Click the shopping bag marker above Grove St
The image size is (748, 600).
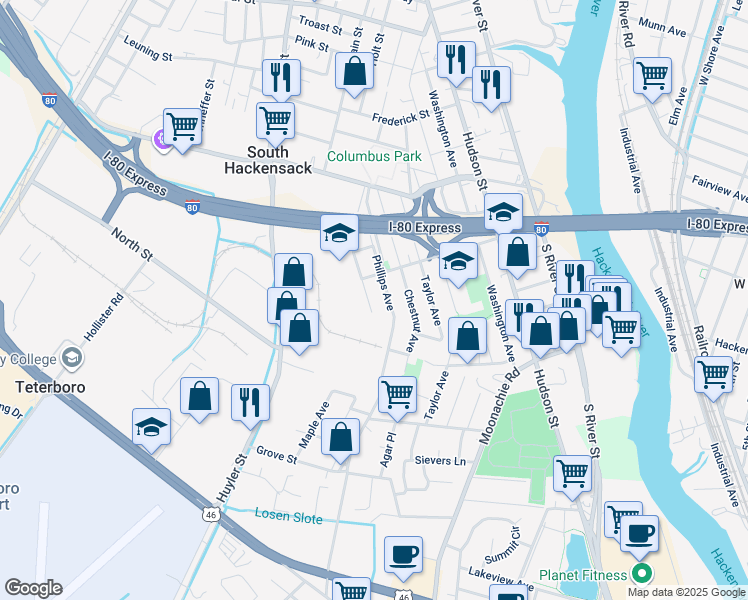pos(340,437)
